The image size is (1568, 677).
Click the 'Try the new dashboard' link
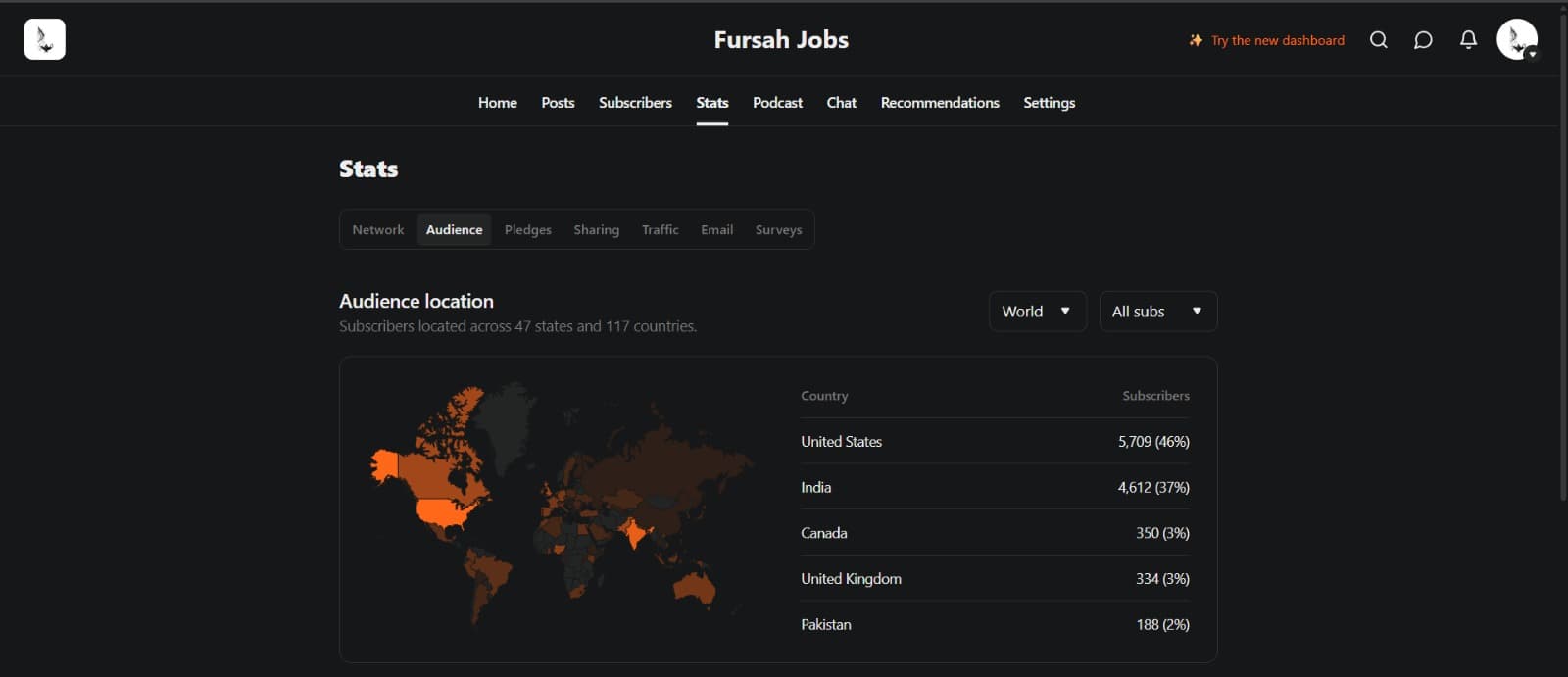[1278, 40]
